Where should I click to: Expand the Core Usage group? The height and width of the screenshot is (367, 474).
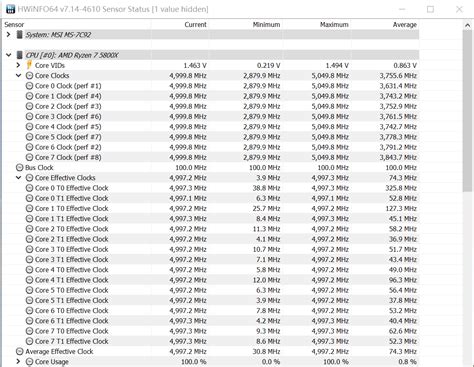[18, 361]
